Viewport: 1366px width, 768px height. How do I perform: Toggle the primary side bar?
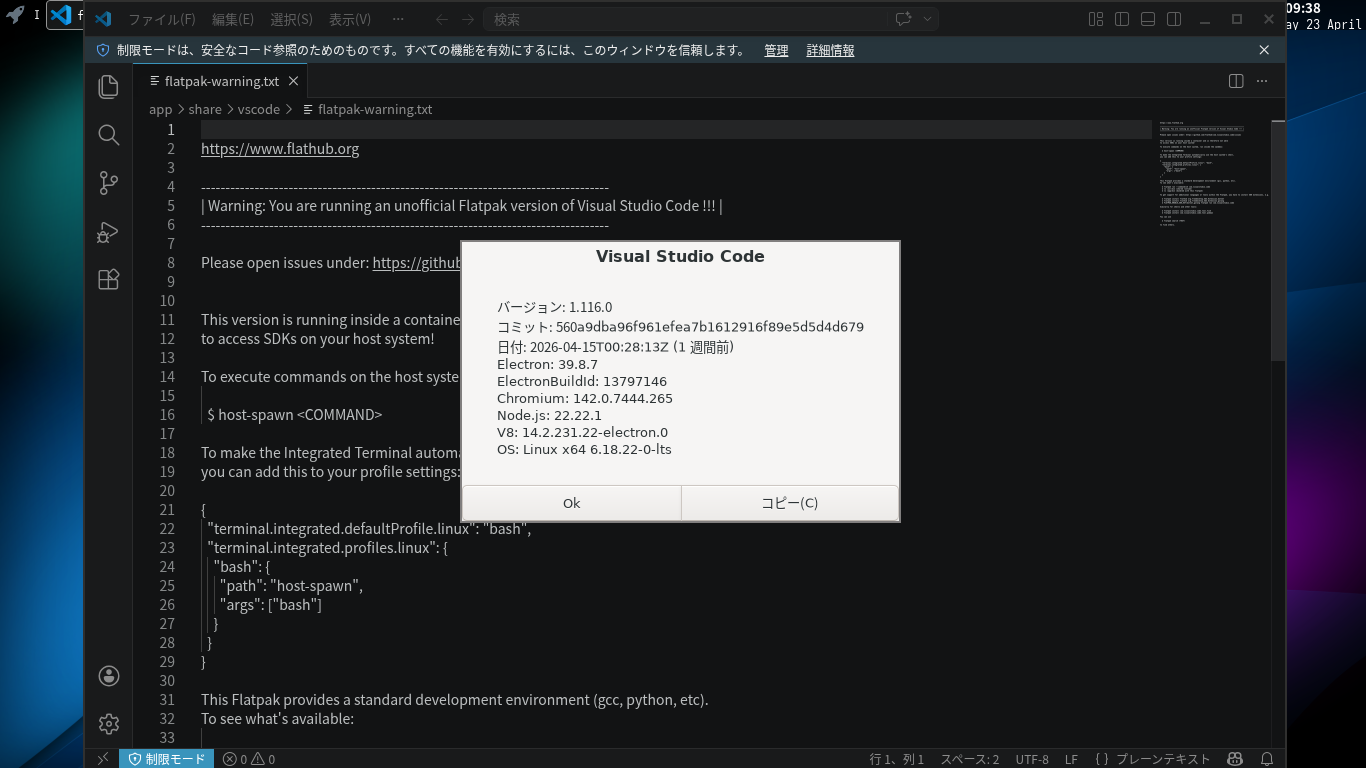(x=1122, y=19)
